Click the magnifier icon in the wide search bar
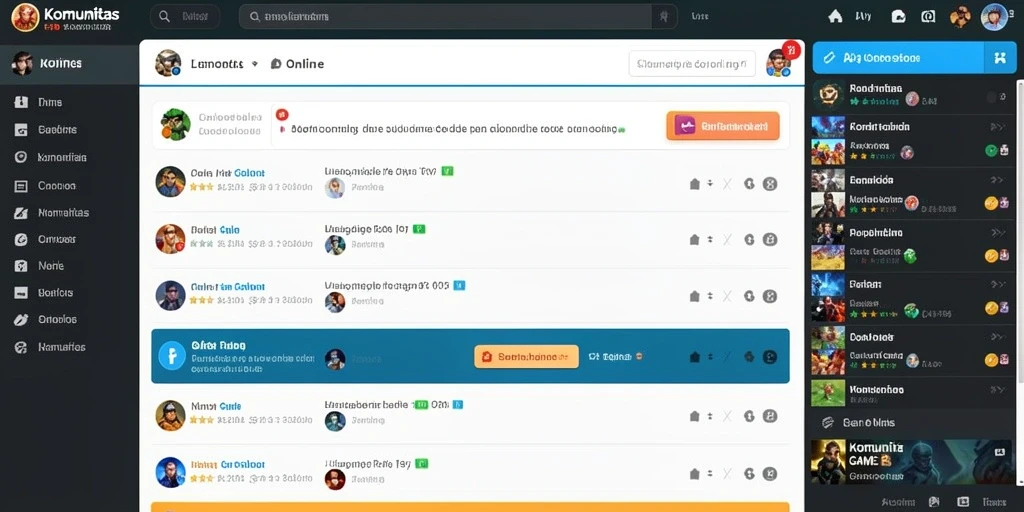 coord(255,16)
